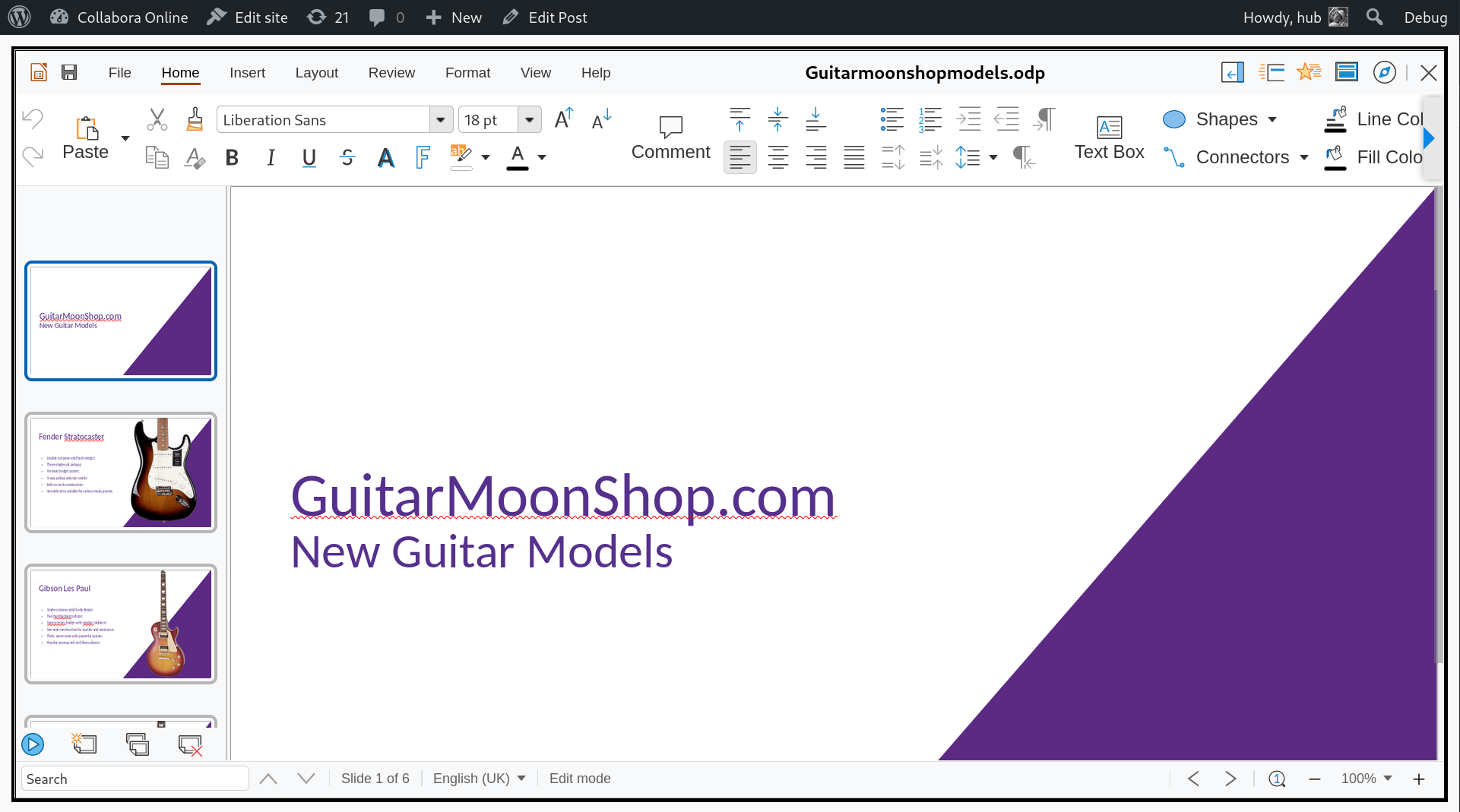The width and height of the screenshot is (1460, 812).
Task: Center text vertically
Action: [x=778, y=119]
